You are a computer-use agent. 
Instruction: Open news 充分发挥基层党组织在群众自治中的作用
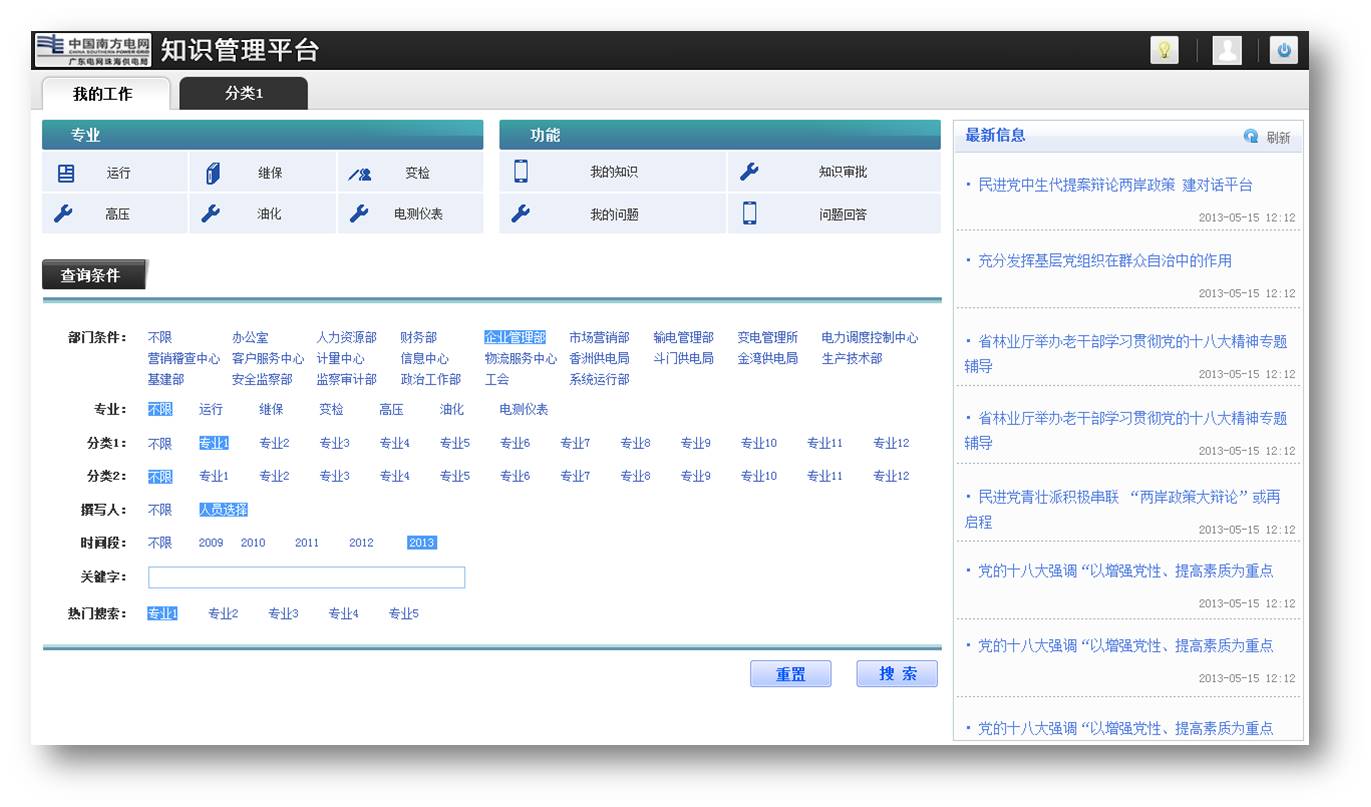(x=1104, y=260)
